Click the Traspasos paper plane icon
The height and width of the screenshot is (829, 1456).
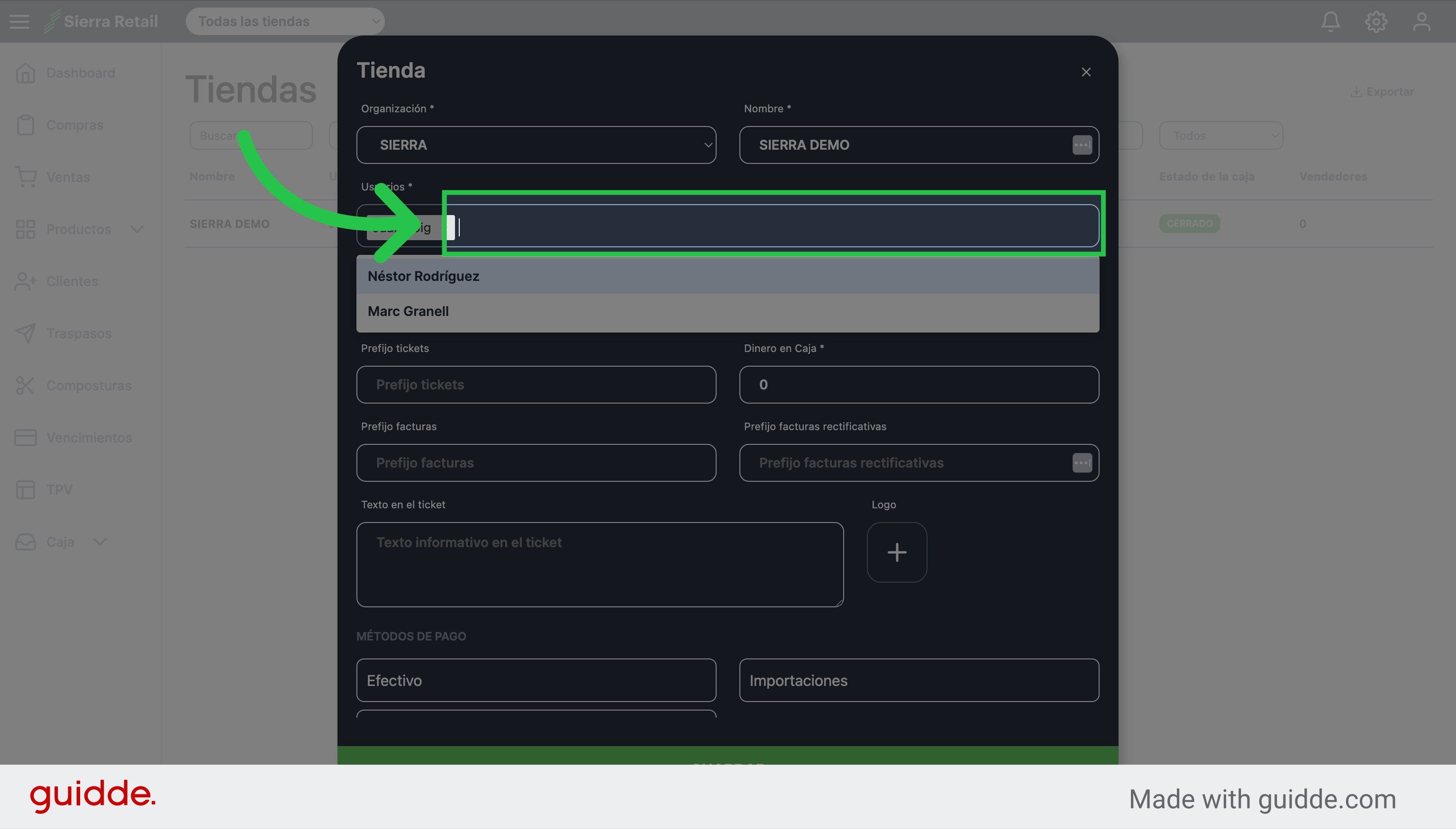[x=26, y=333]
